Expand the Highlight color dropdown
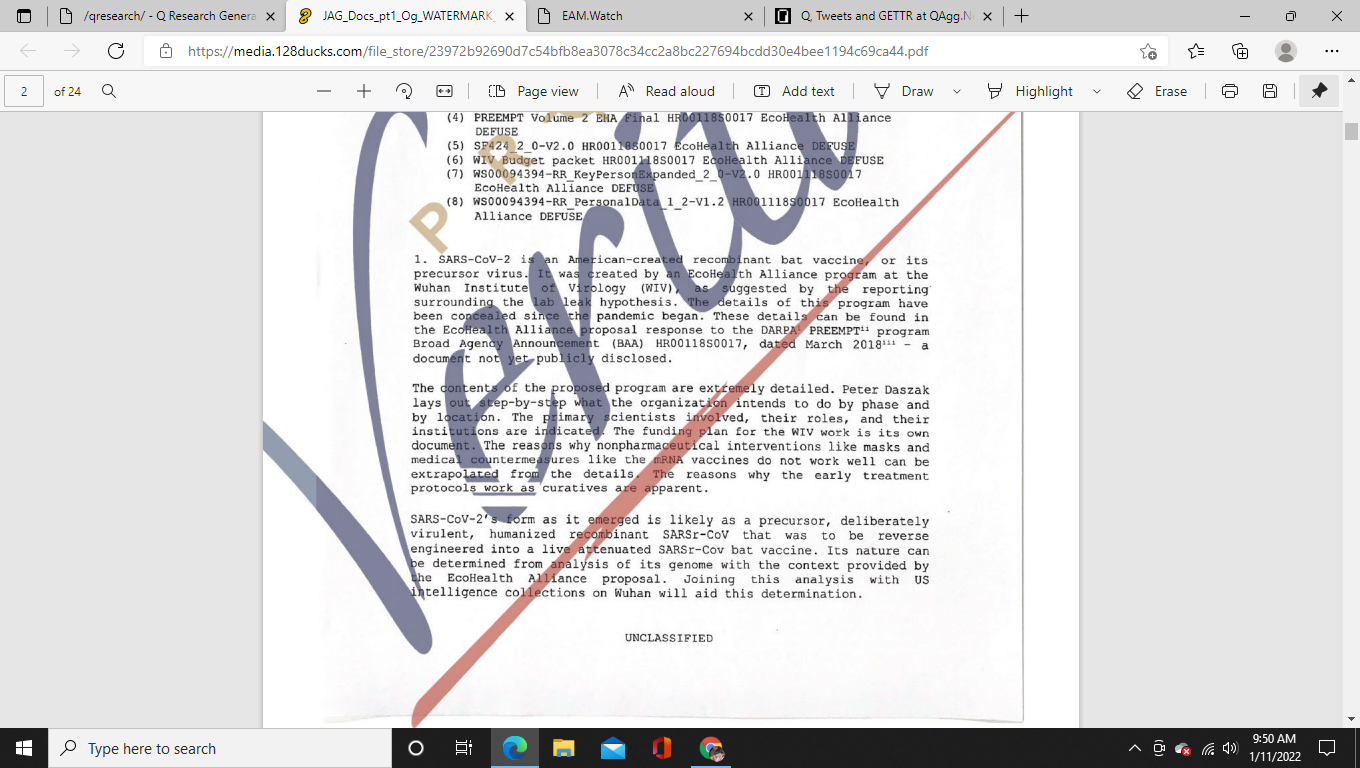1360x768 pixels. (x=1097, y=91)
